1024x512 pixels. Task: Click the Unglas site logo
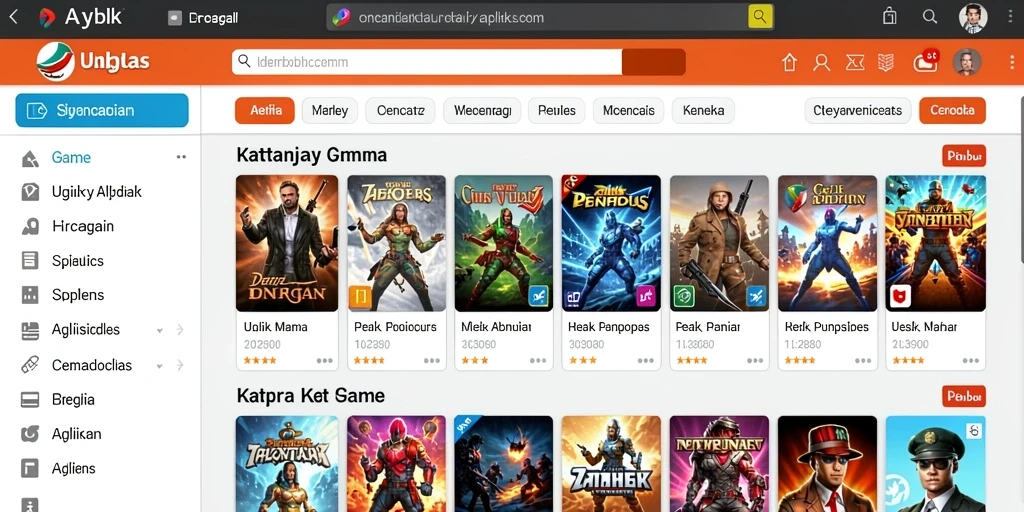(93, 62)
